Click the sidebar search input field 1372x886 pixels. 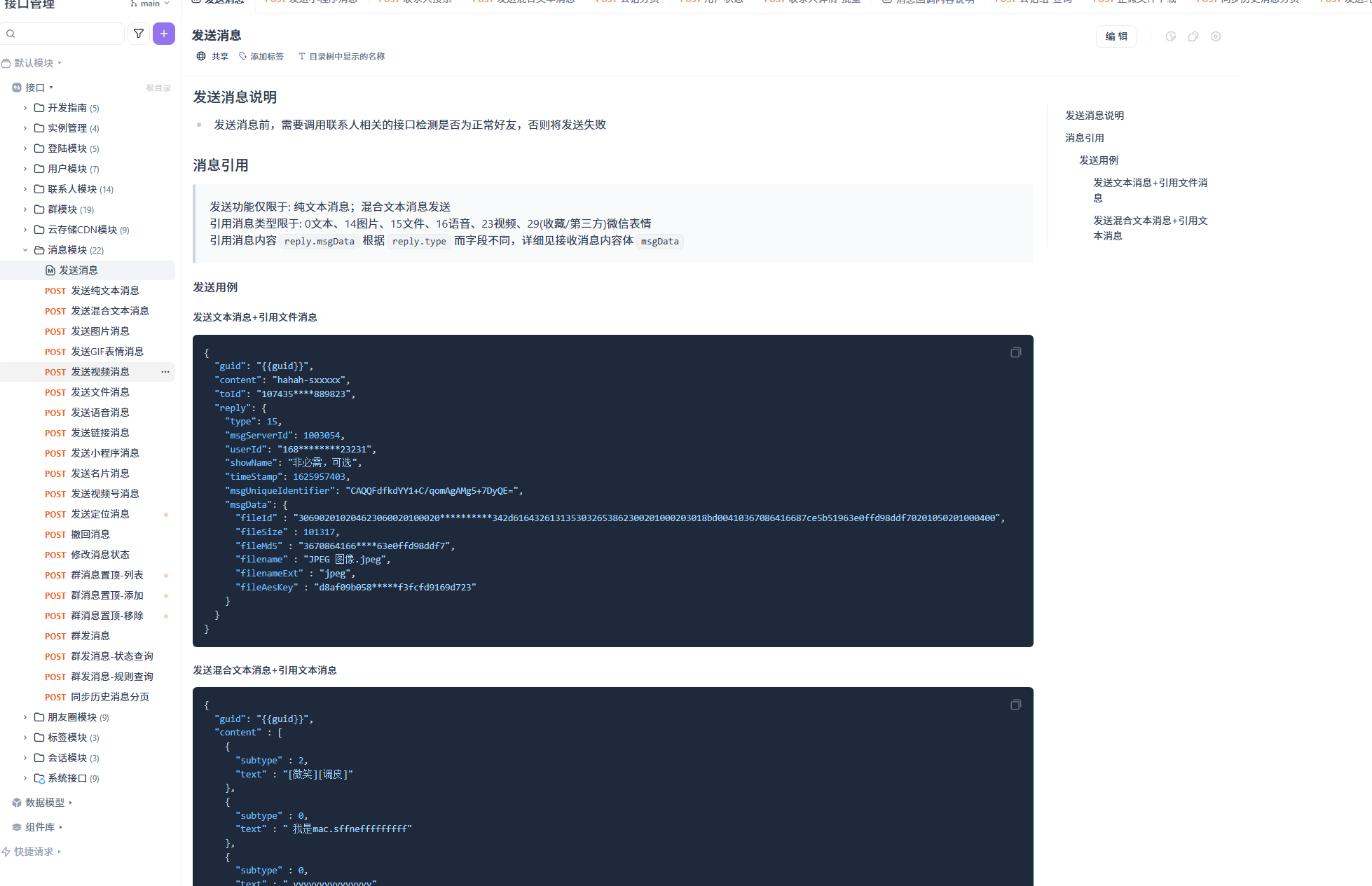click(x=67, y=34)
